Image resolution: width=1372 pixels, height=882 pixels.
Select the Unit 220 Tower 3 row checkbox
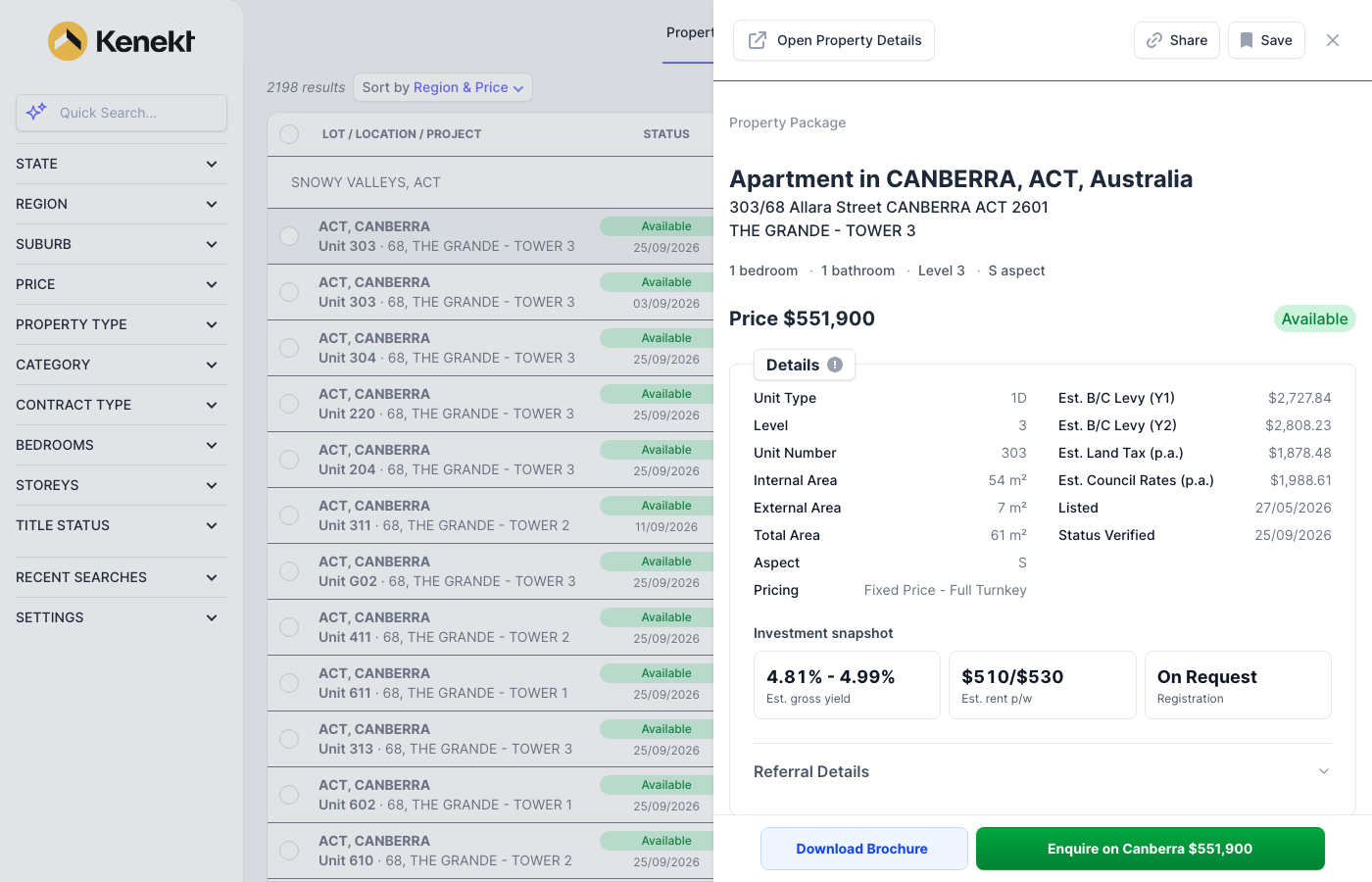(x=289, y=404)
